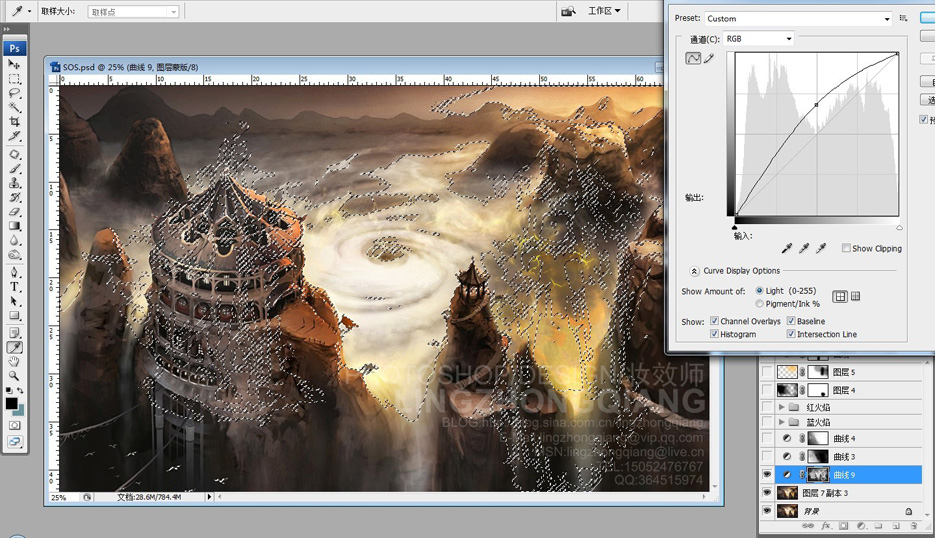935x538 pixels.
Task: Uncheck the Histogram option
Action: pos(714,334)
